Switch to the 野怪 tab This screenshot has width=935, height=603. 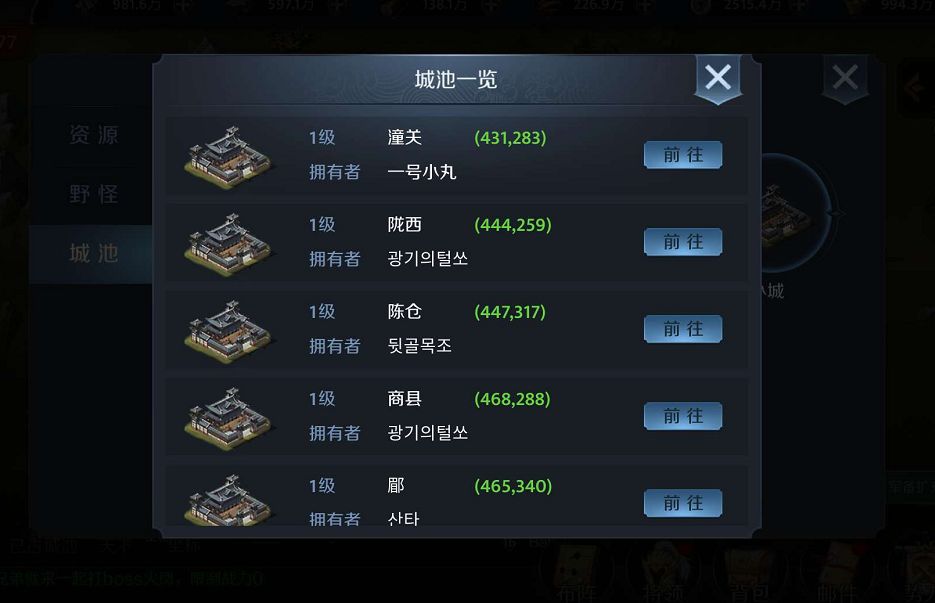pyautogui.click(x=94, y=194)
